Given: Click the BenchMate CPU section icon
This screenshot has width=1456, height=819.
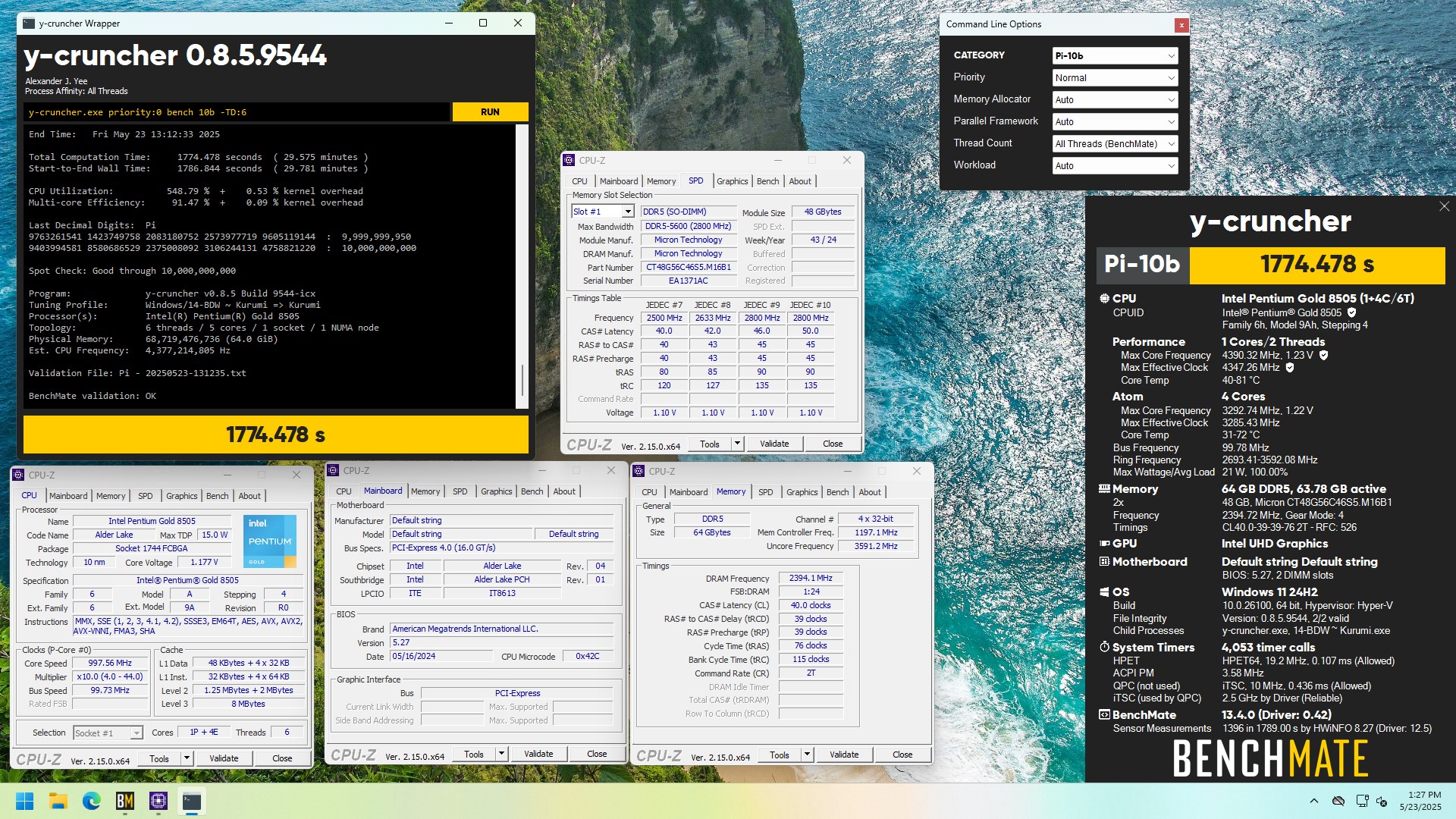Looking at the screenshot, I should 1104,298.
